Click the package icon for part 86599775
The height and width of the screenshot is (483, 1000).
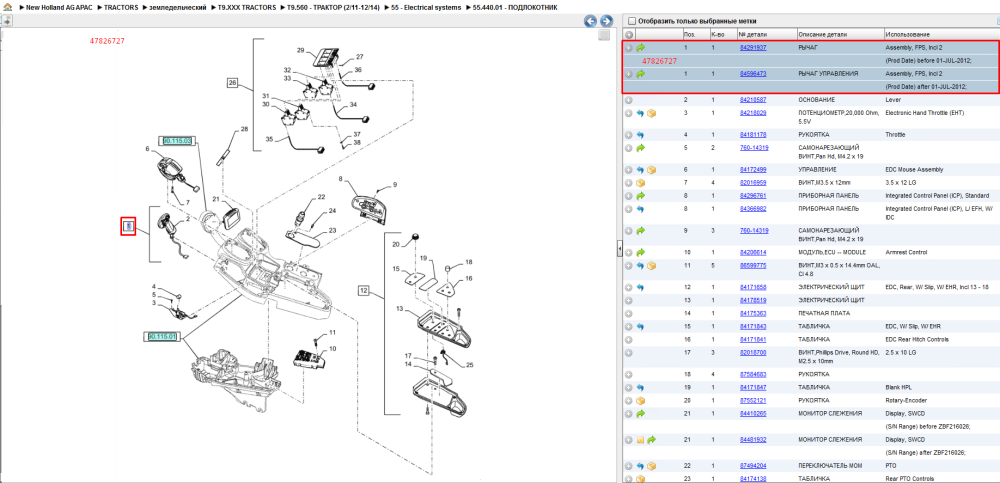point(652,265)
